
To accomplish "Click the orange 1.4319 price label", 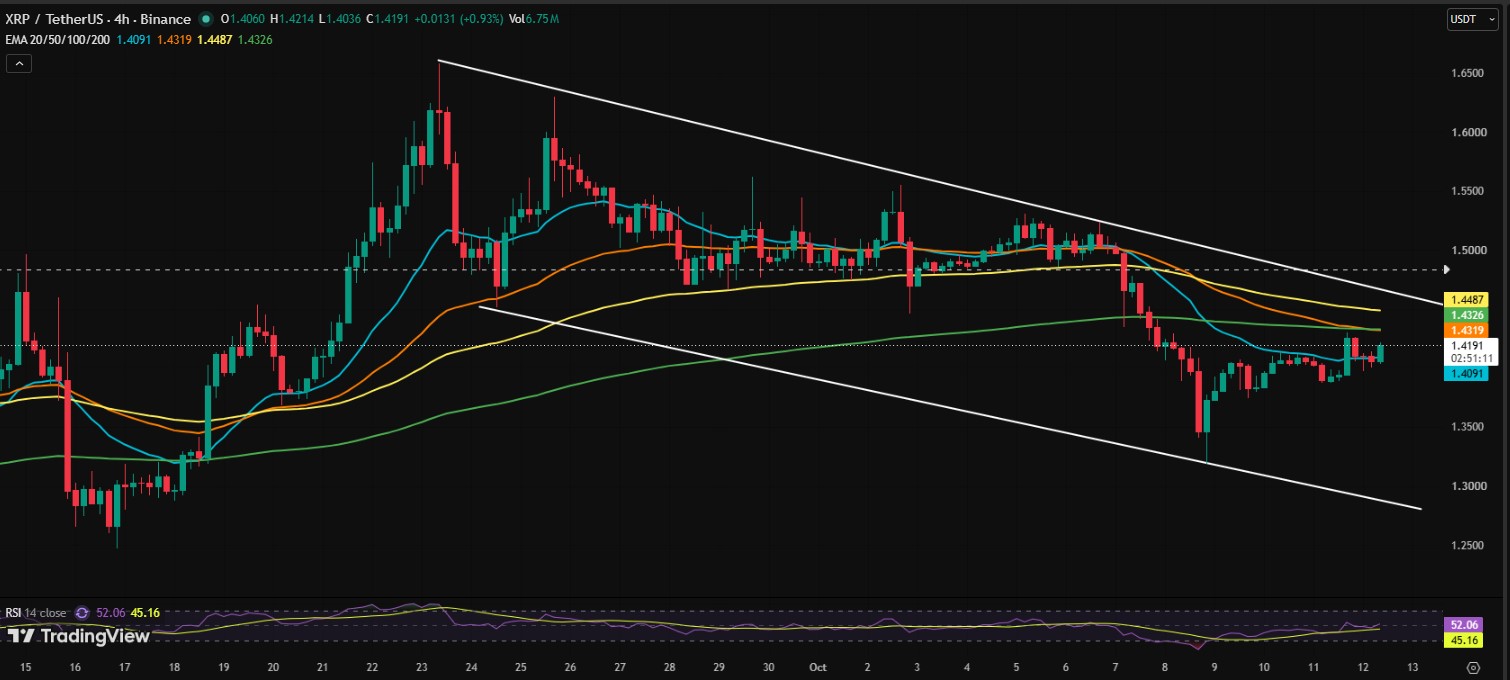I will click(x=1467, y=330).
